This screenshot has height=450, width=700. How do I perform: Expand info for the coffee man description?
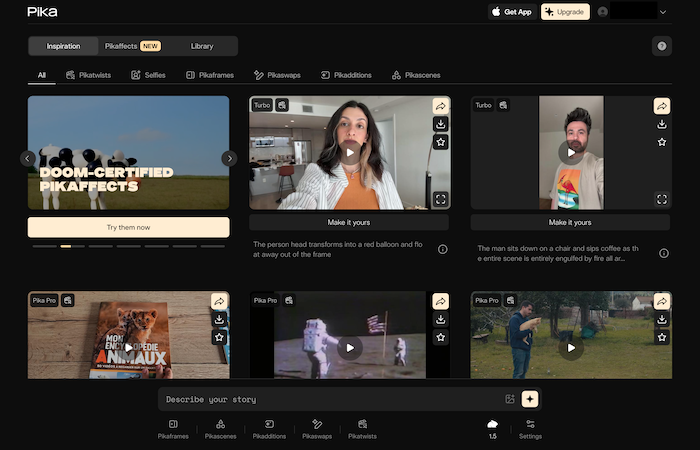point(663,253)
